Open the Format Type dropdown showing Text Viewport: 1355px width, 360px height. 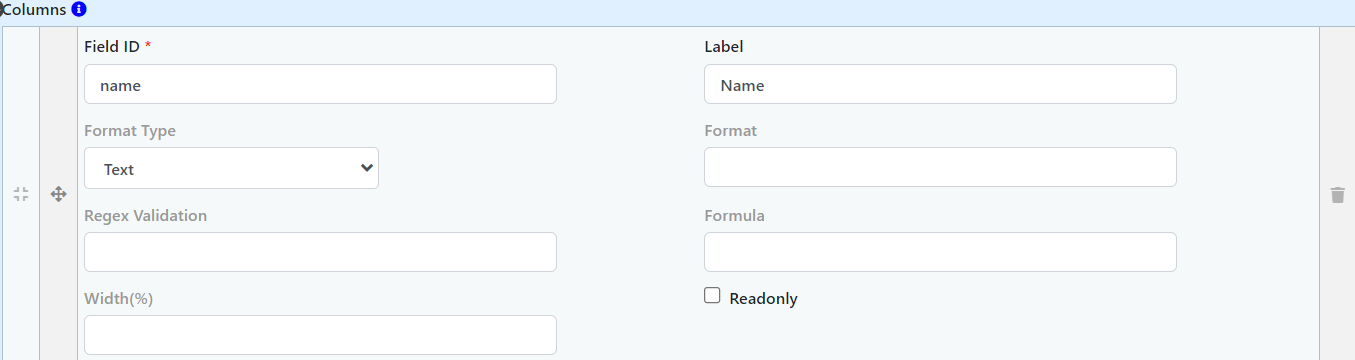[x=231, y=168]
